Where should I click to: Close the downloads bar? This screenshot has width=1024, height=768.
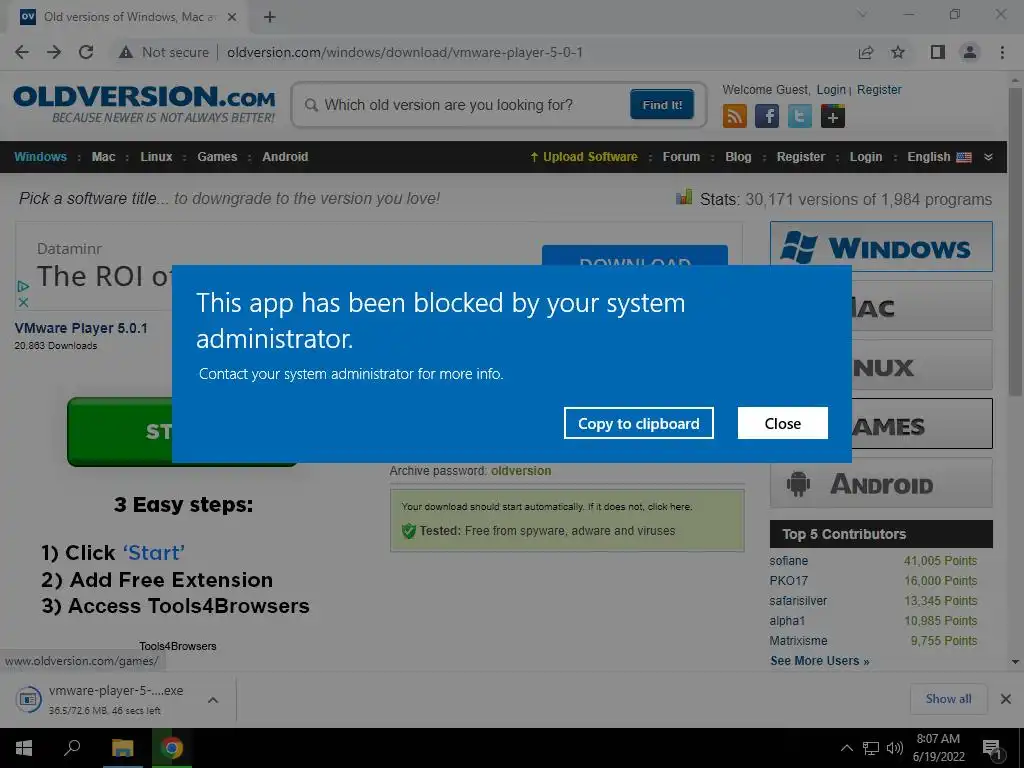[x=1006, y=699]
